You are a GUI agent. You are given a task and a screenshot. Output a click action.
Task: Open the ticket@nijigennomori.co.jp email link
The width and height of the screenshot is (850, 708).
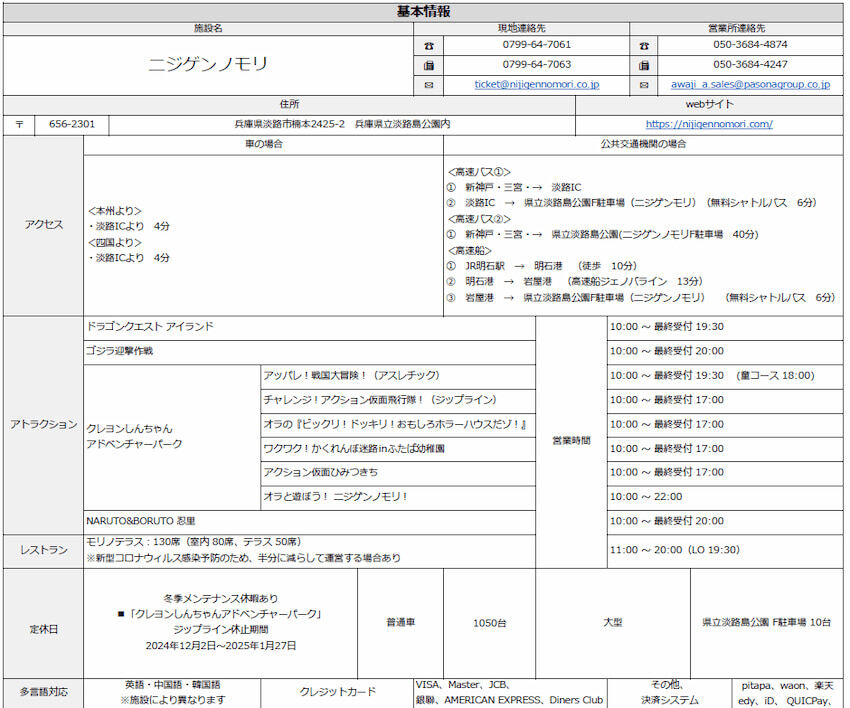click(x=537, y=85)
